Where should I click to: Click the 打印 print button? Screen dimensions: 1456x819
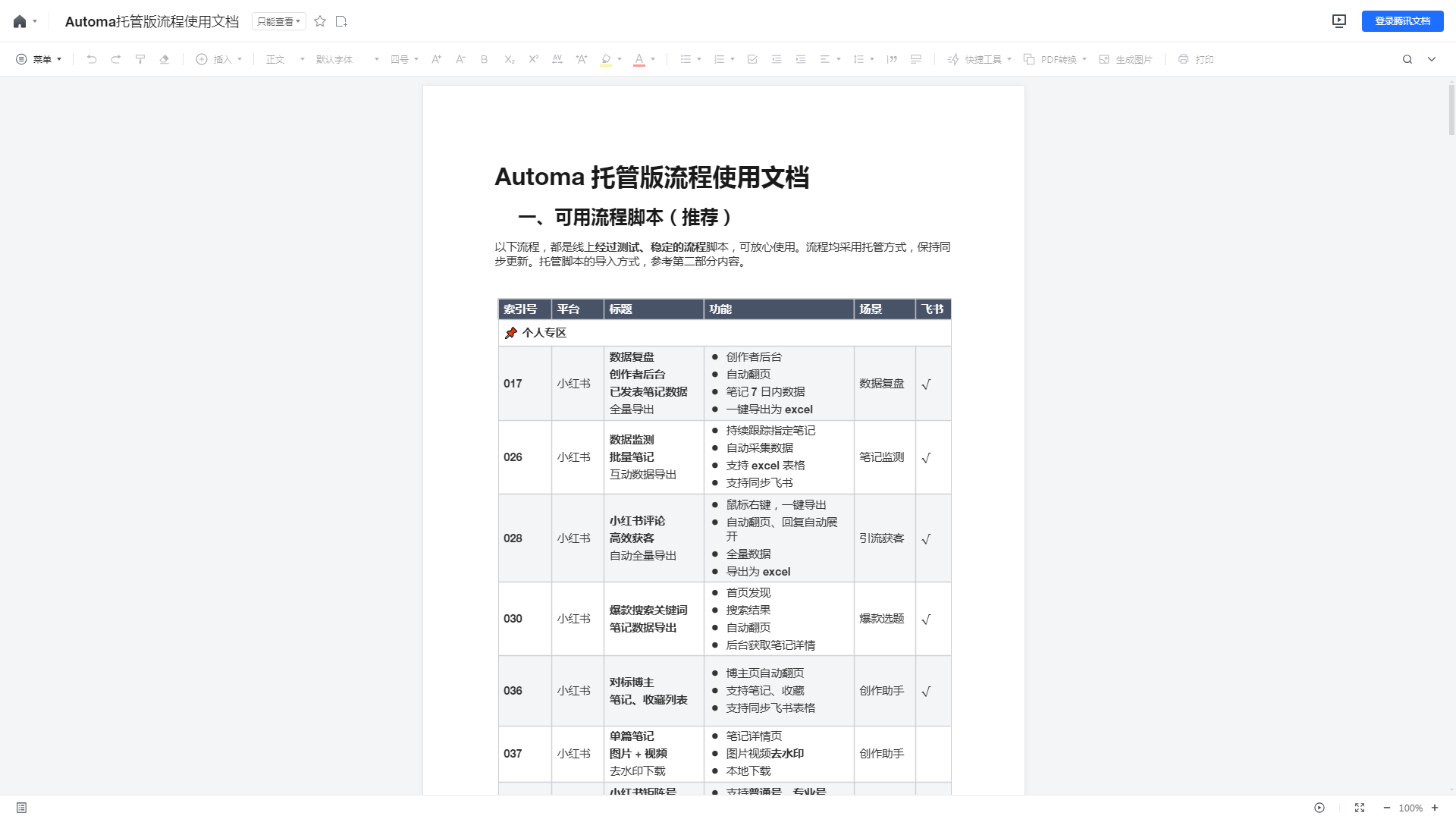coord(1196,59)
